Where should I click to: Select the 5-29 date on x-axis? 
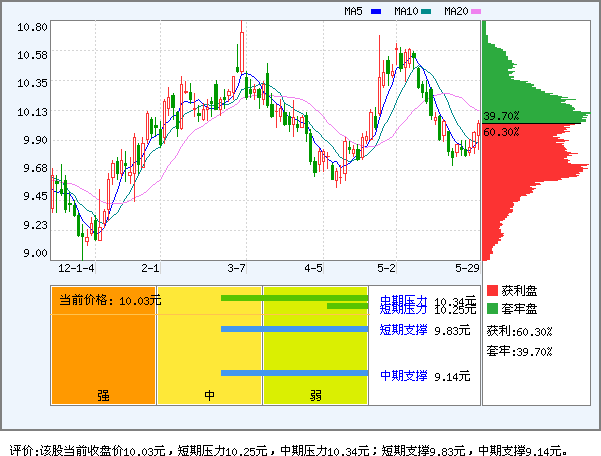pyautogui.click(x=467, y=268)
